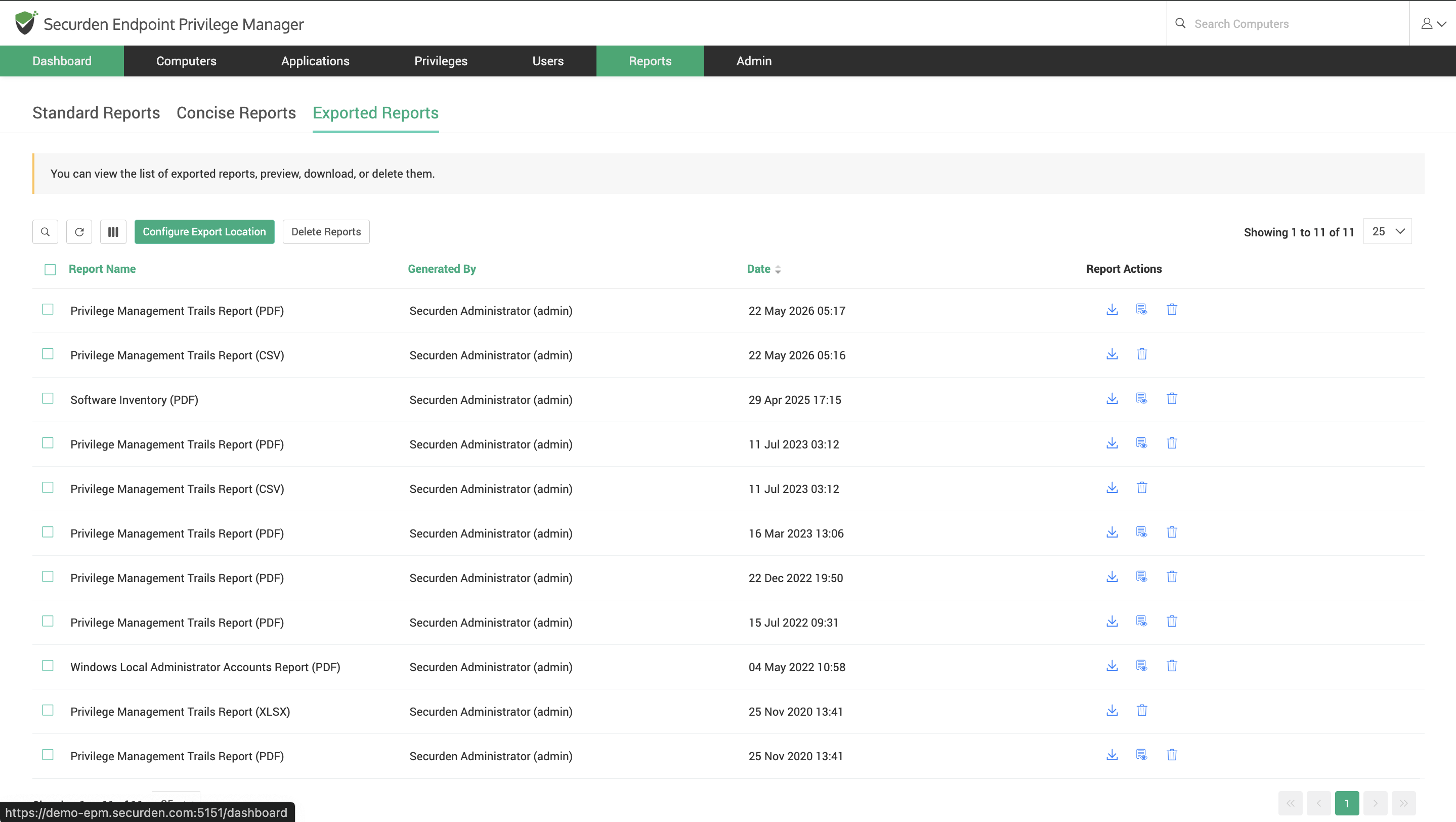Image resolution: width=1456 pixels, height=822 pixels.
Task: Open the Admin tab
Action: [x=753, y=61]
